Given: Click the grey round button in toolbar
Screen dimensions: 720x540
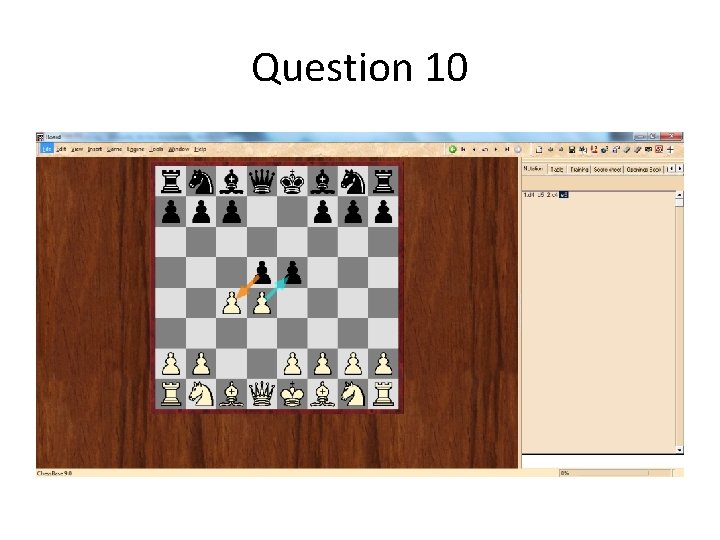Looking at the screenshot, I should [x=518, y=149].
